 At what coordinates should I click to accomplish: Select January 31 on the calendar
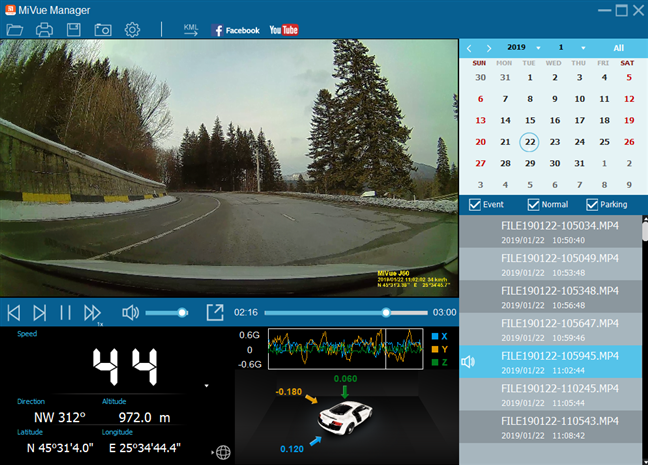(x=579, y=163)
